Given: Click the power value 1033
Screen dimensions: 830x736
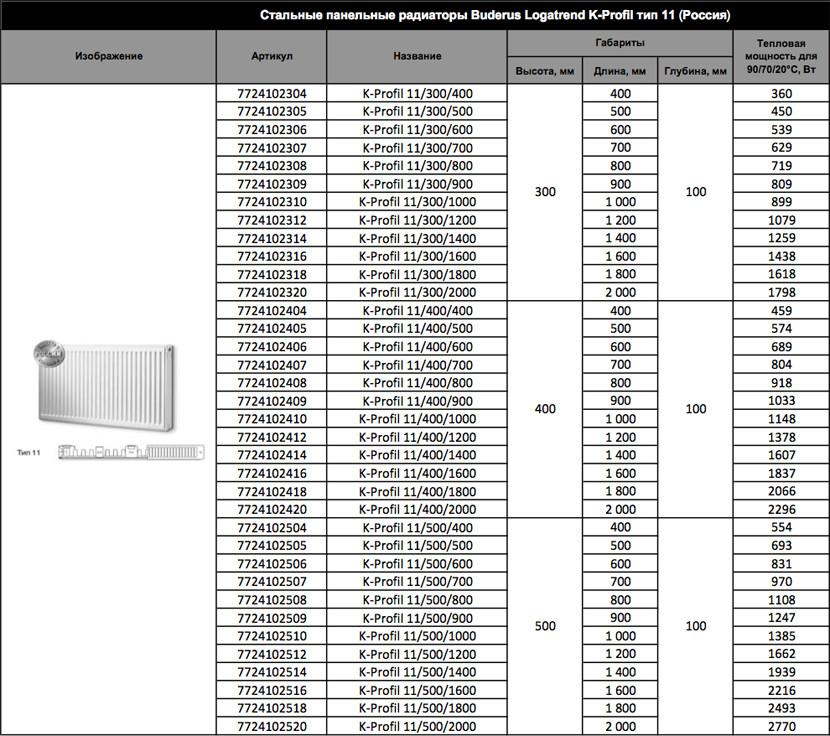Looking at the screenshot, I should tap(781, 401).
